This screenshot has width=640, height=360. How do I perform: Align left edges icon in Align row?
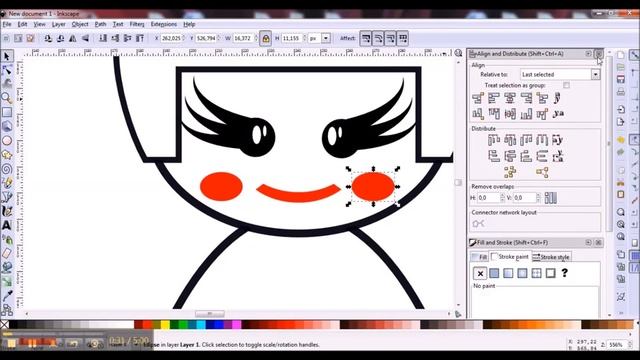click(x=494, y=98)
